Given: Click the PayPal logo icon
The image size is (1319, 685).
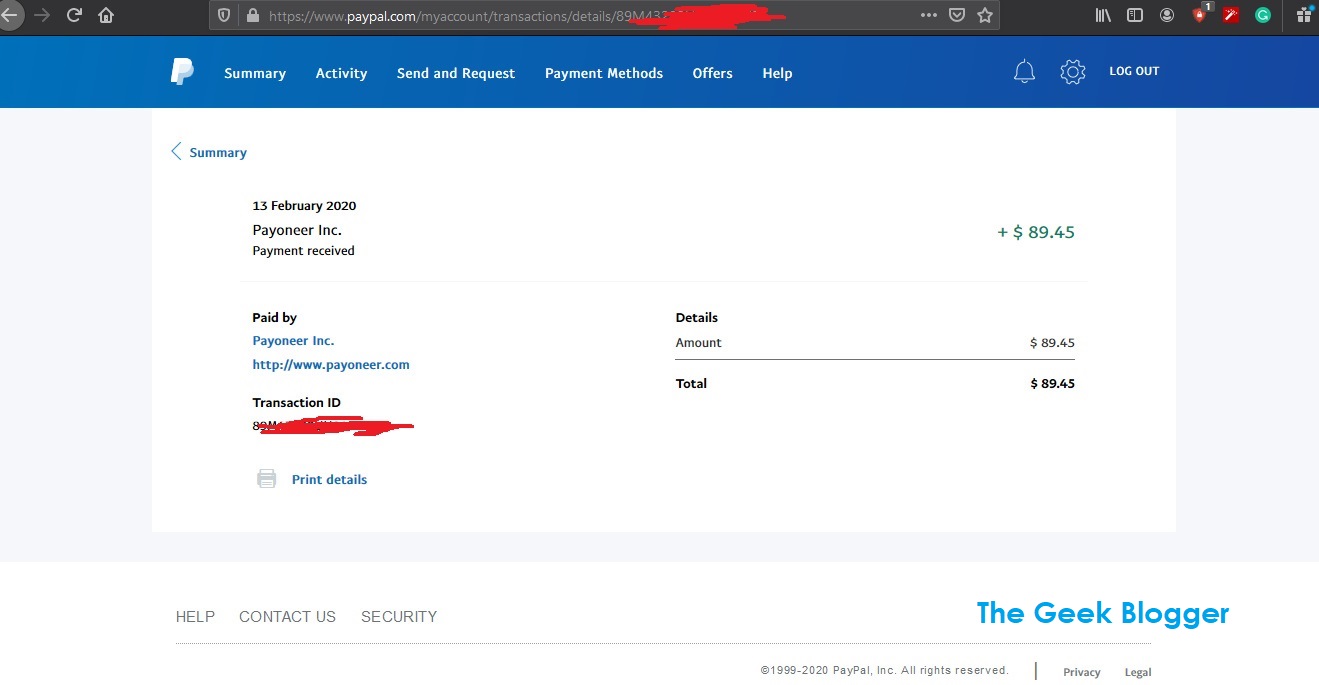Looking at the screenshot, I should pyautogui.click(x=182, y=72).
